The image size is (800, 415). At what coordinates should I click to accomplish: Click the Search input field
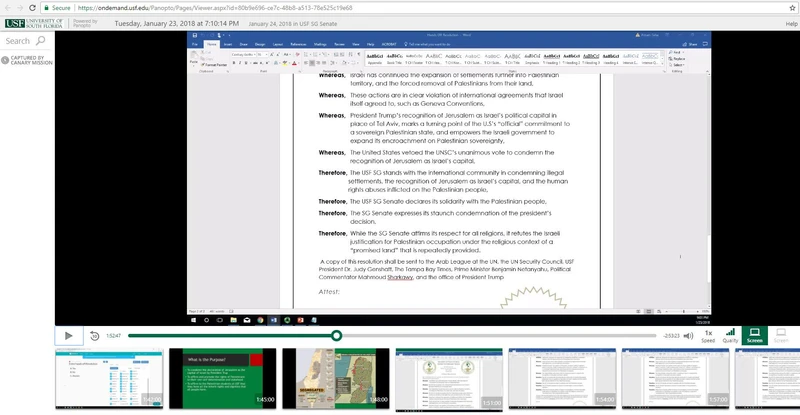18,41
